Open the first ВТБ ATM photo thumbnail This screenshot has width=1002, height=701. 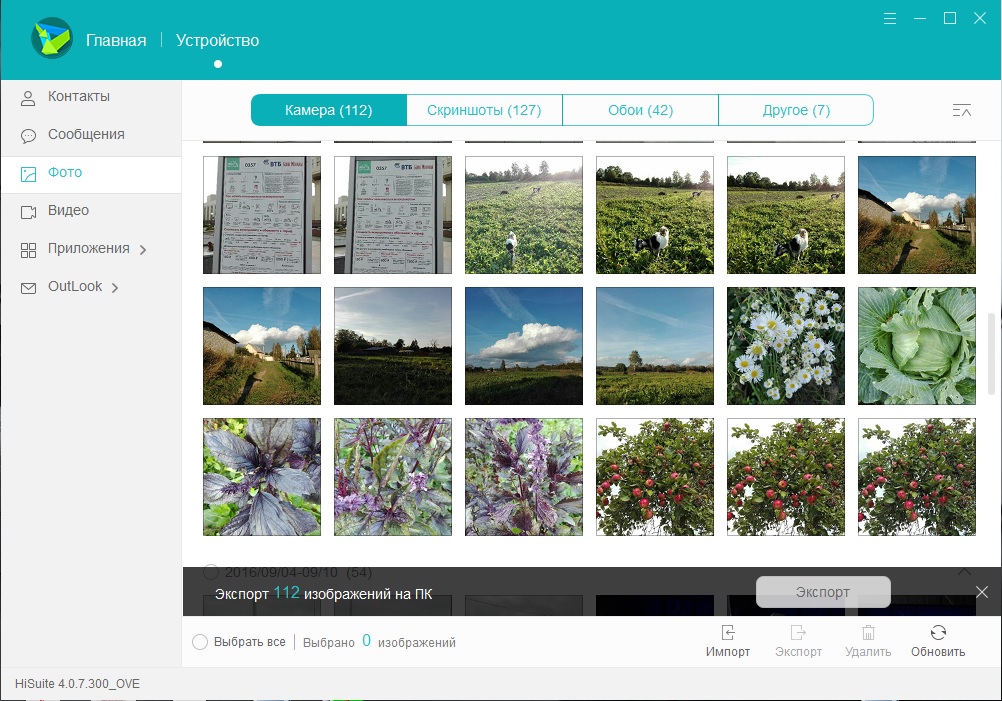point(262,215)
